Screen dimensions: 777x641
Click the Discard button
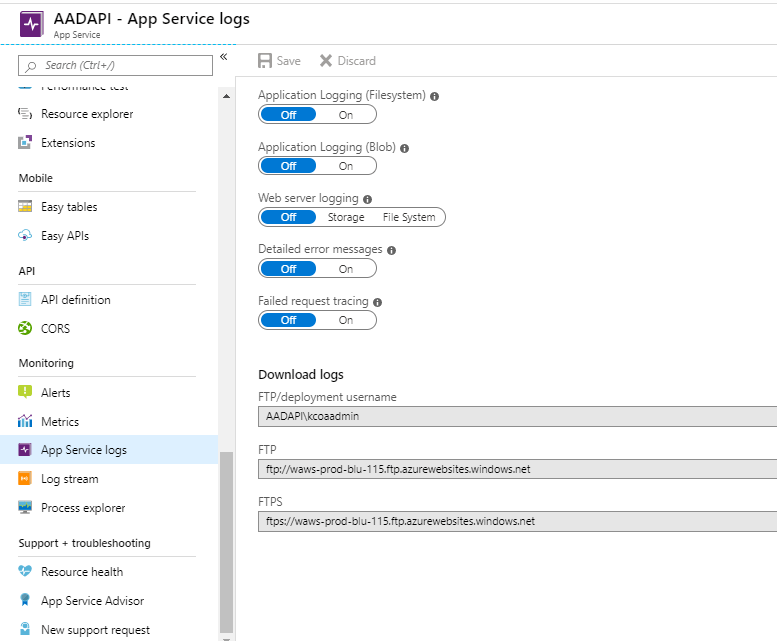pos(348,61)
